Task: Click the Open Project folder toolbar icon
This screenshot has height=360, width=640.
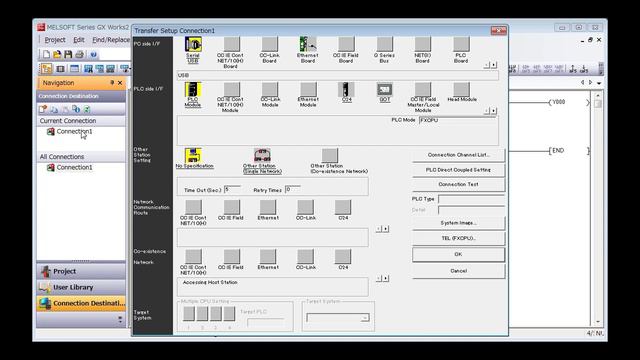Action: [57, 54]
